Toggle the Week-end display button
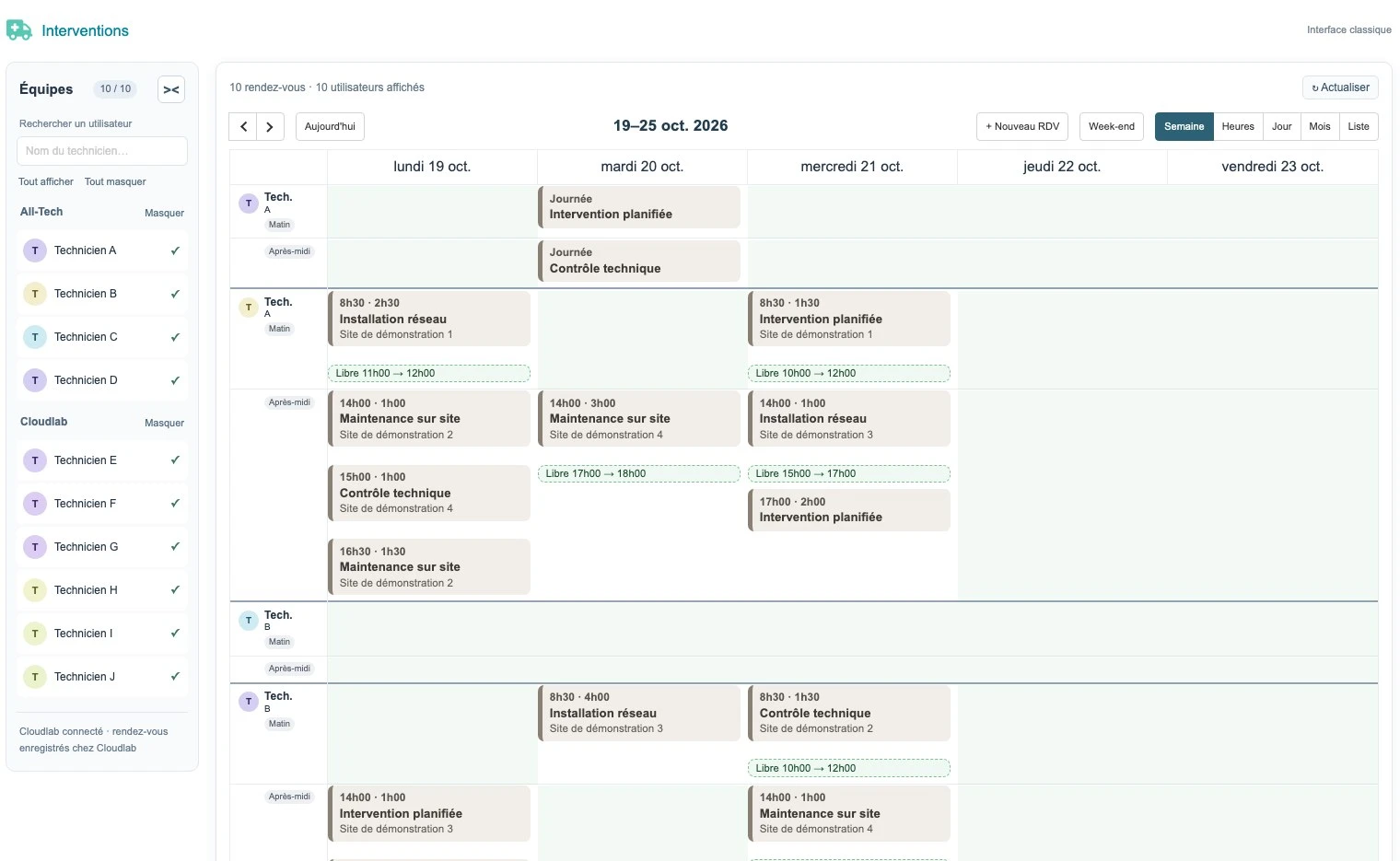 click(x=1112, y=126)
